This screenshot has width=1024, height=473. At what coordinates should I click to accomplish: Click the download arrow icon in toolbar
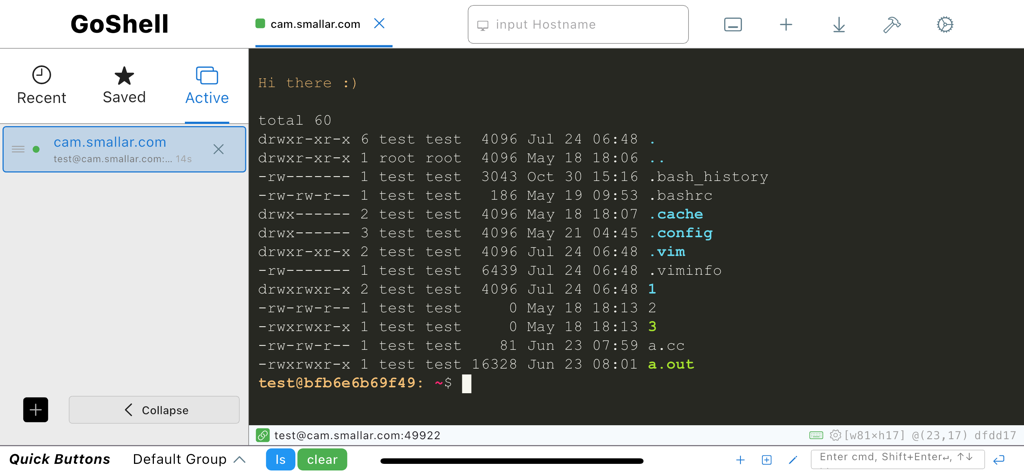click(839, 25)
